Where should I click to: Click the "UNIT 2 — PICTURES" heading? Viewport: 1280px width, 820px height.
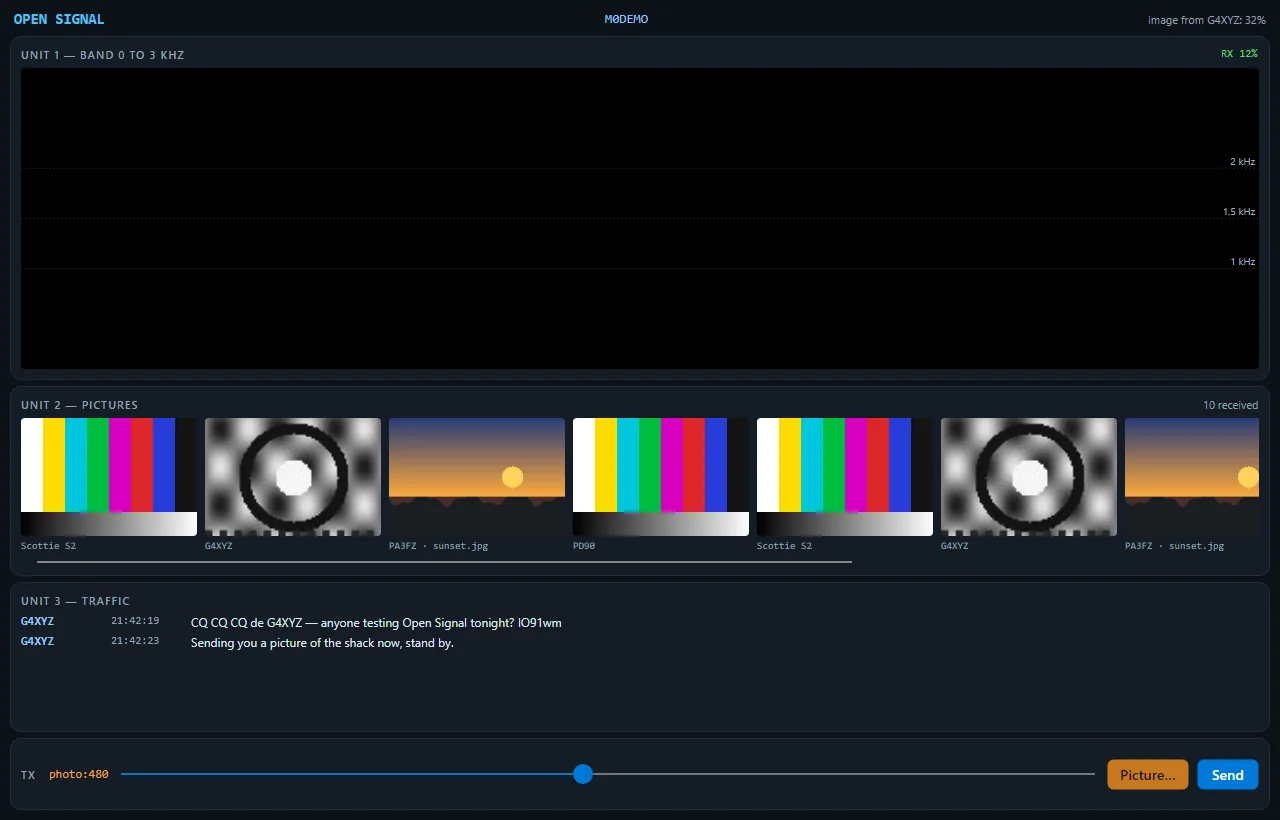80,405
